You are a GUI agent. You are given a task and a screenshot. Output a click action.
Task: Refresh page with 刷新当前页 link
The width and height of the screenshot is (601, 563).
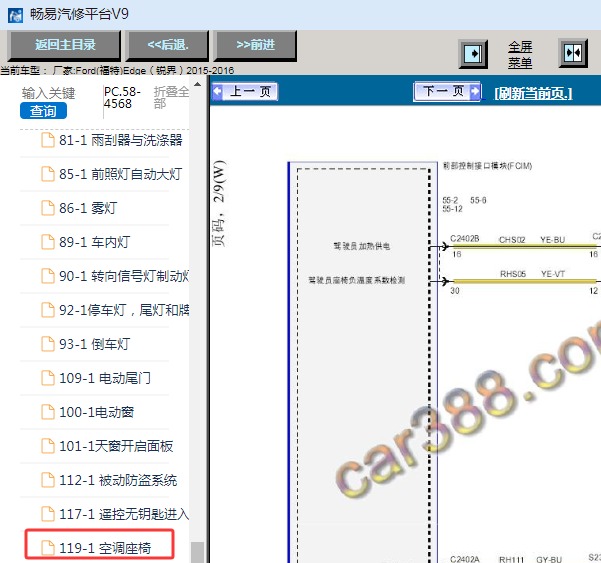pos(533,93)
